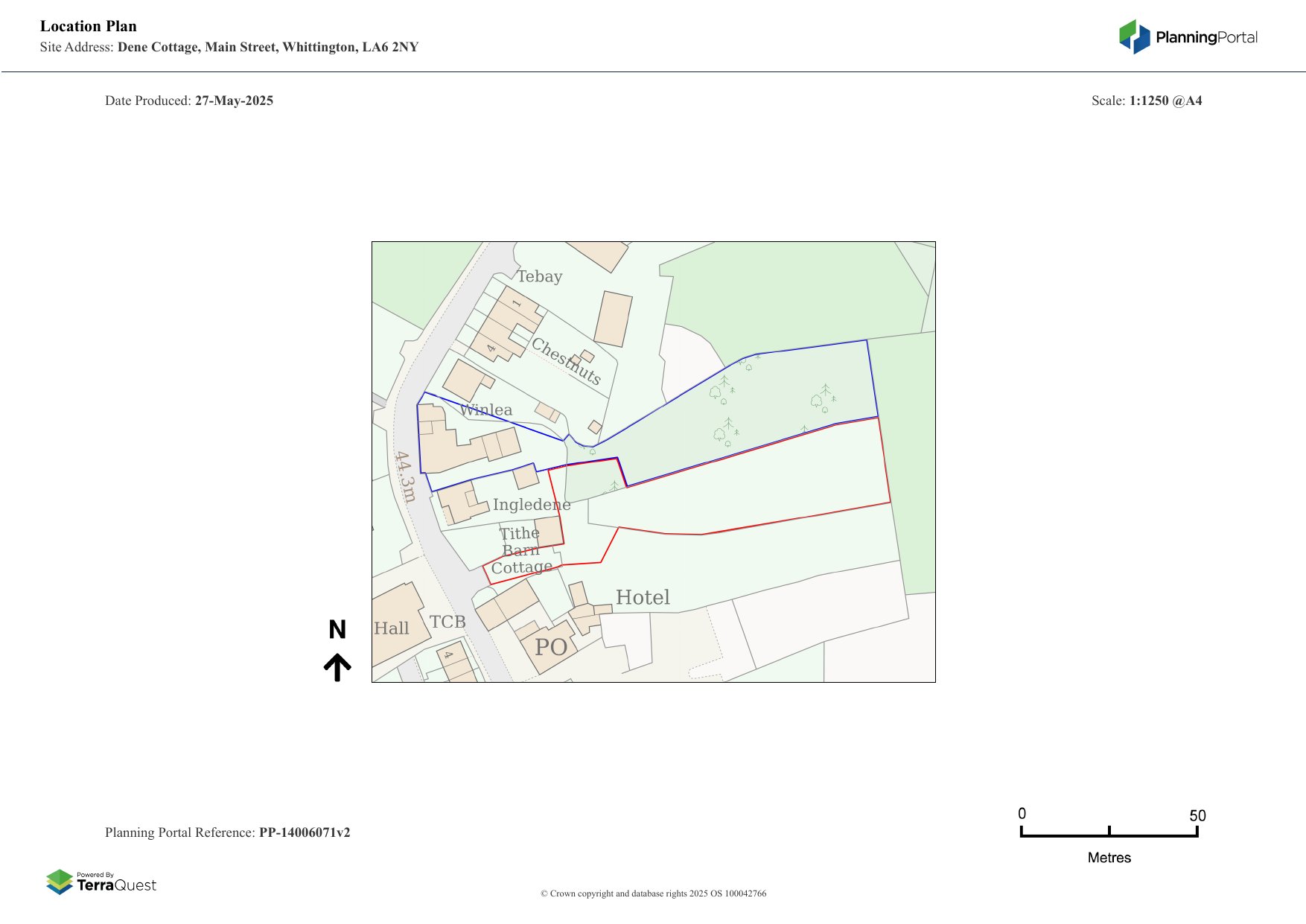The width and height of the screenshot is (1306, 924).
Task: Click the 44.3m elevation label
Action: (405, 477)
